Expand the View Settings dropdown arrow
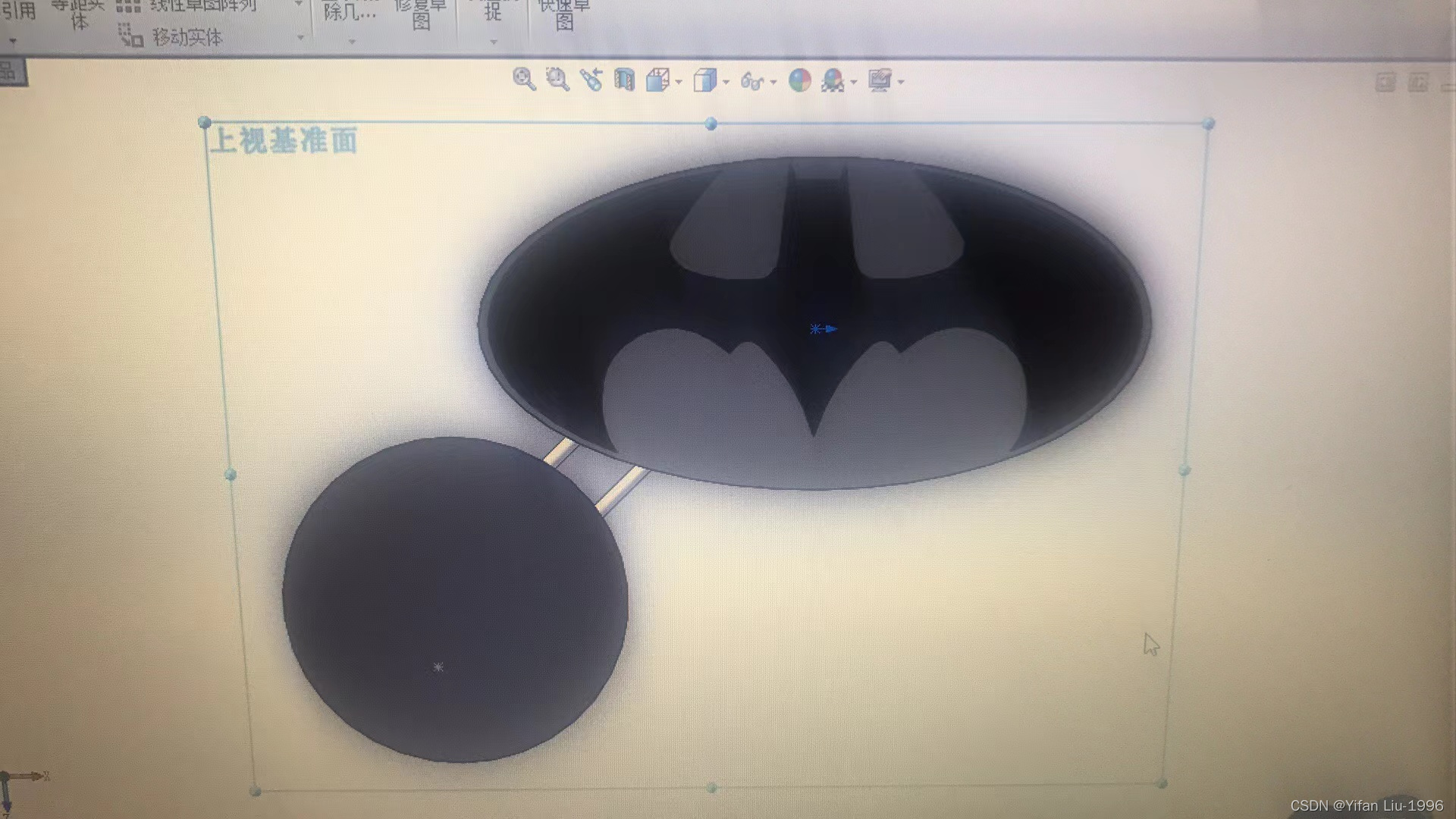The image size is (1456, 819). click(901, 82)
